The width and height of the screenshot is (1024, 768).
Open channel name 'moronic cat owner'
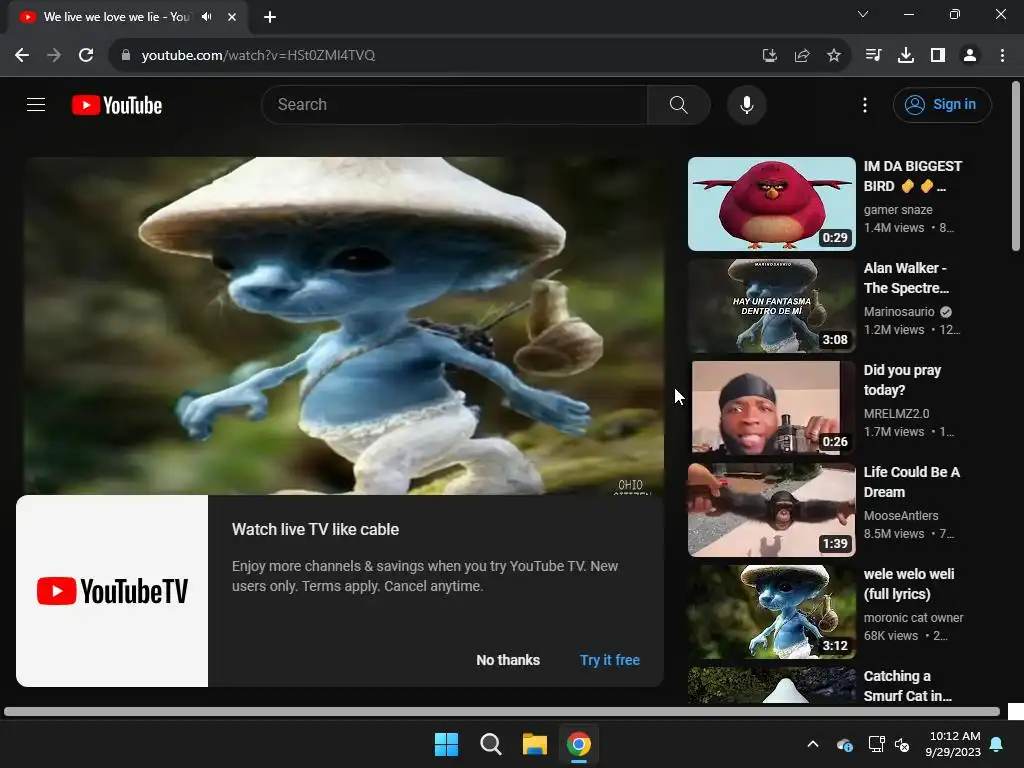click(914, 617)
